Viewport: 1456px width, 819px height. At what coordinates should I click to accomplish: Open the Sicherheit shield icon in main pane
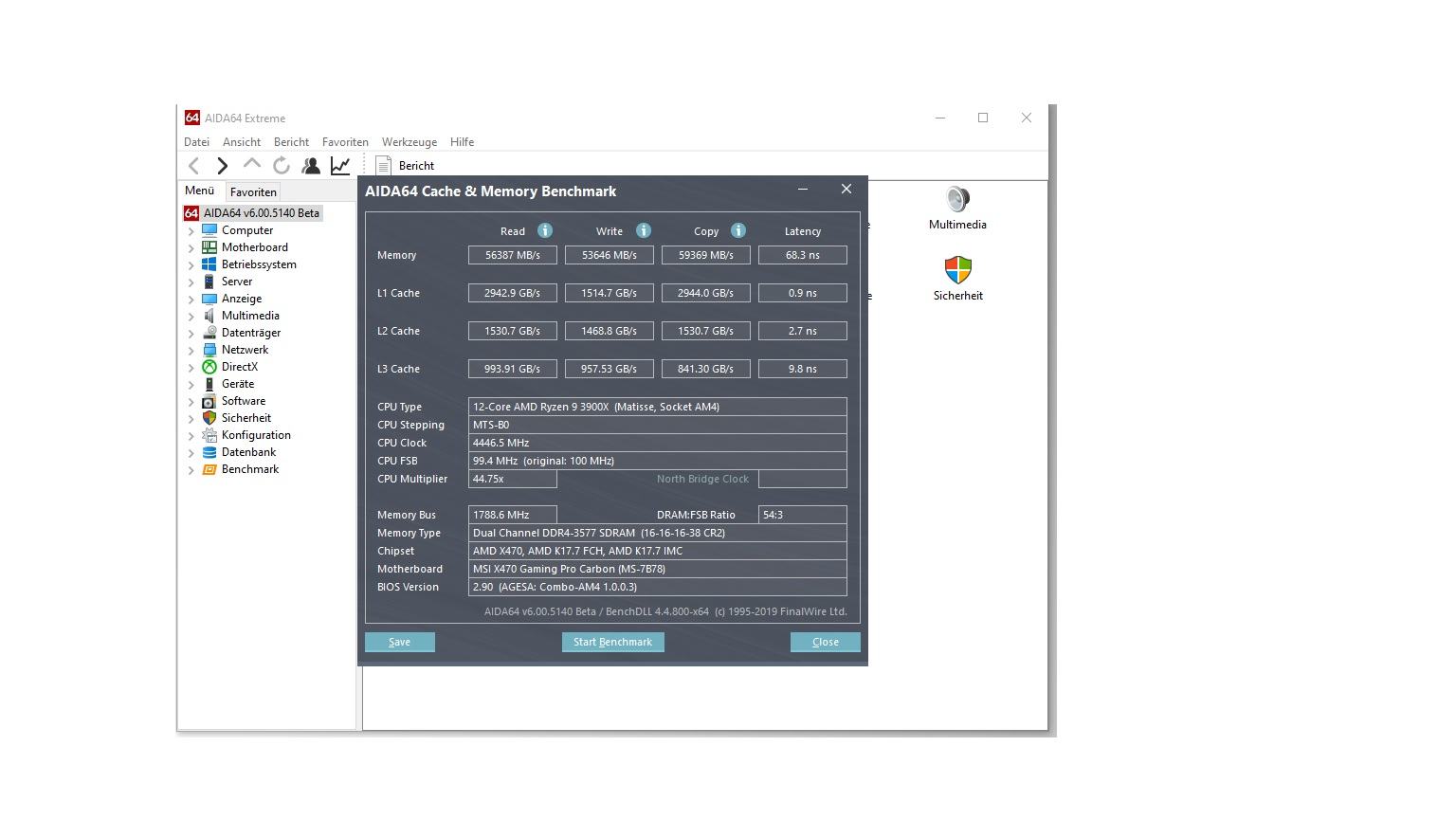coord(957,279)
